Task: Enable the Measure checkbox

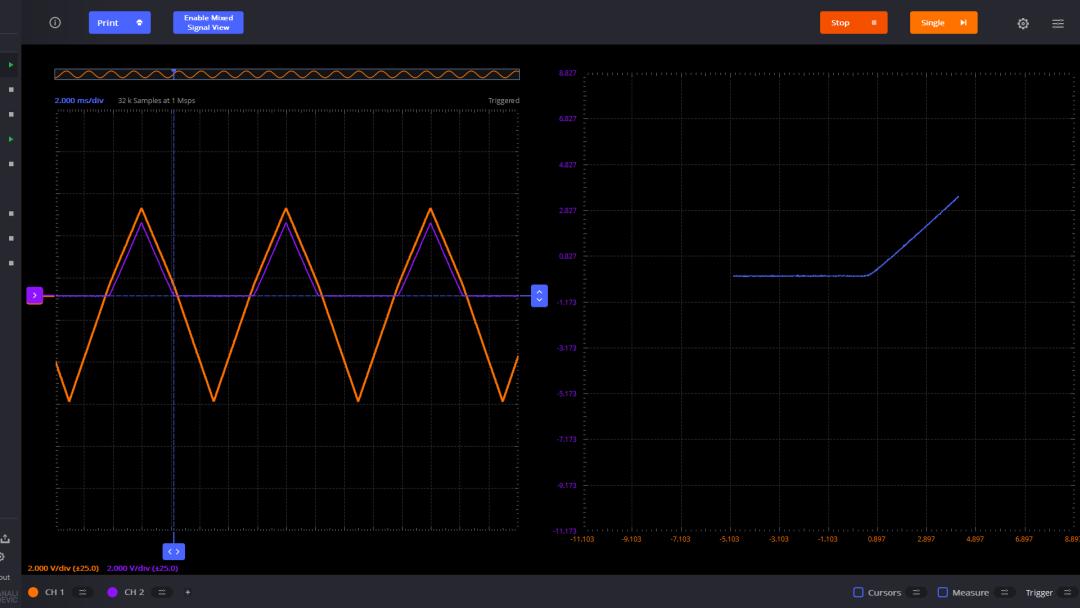Action: click(942, 593)
